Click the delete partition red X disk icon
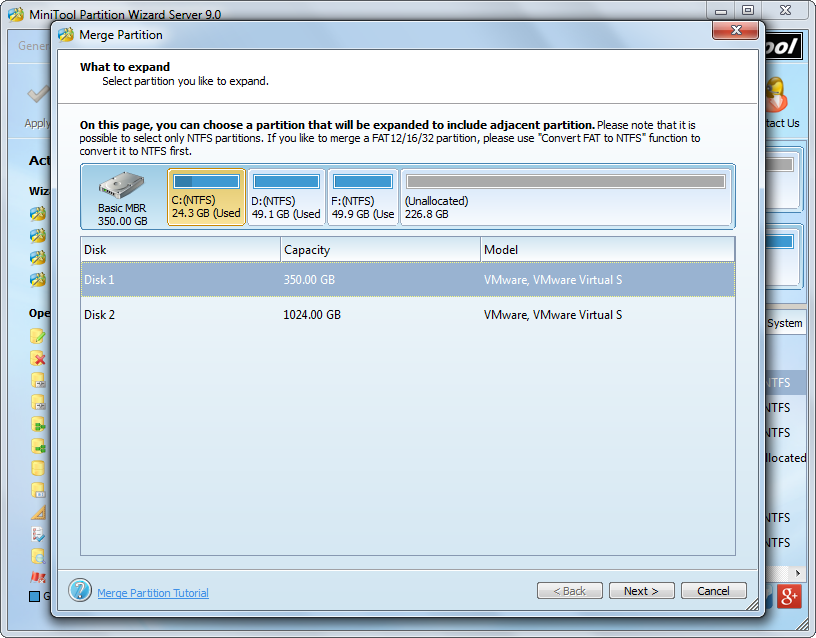This screenshot has height=638, width=816. (x=38, y=358)
